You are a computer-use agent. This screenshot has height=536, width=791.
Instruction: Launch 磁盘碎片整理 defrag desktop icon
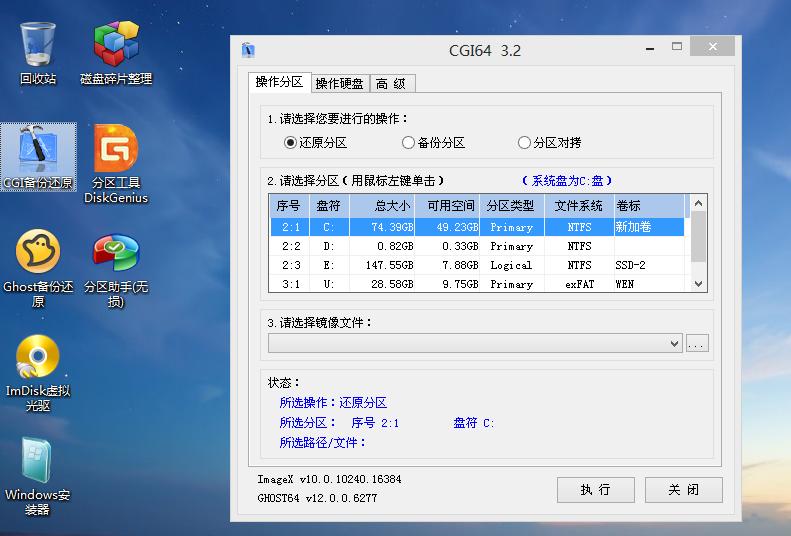(x=116, y=53)
